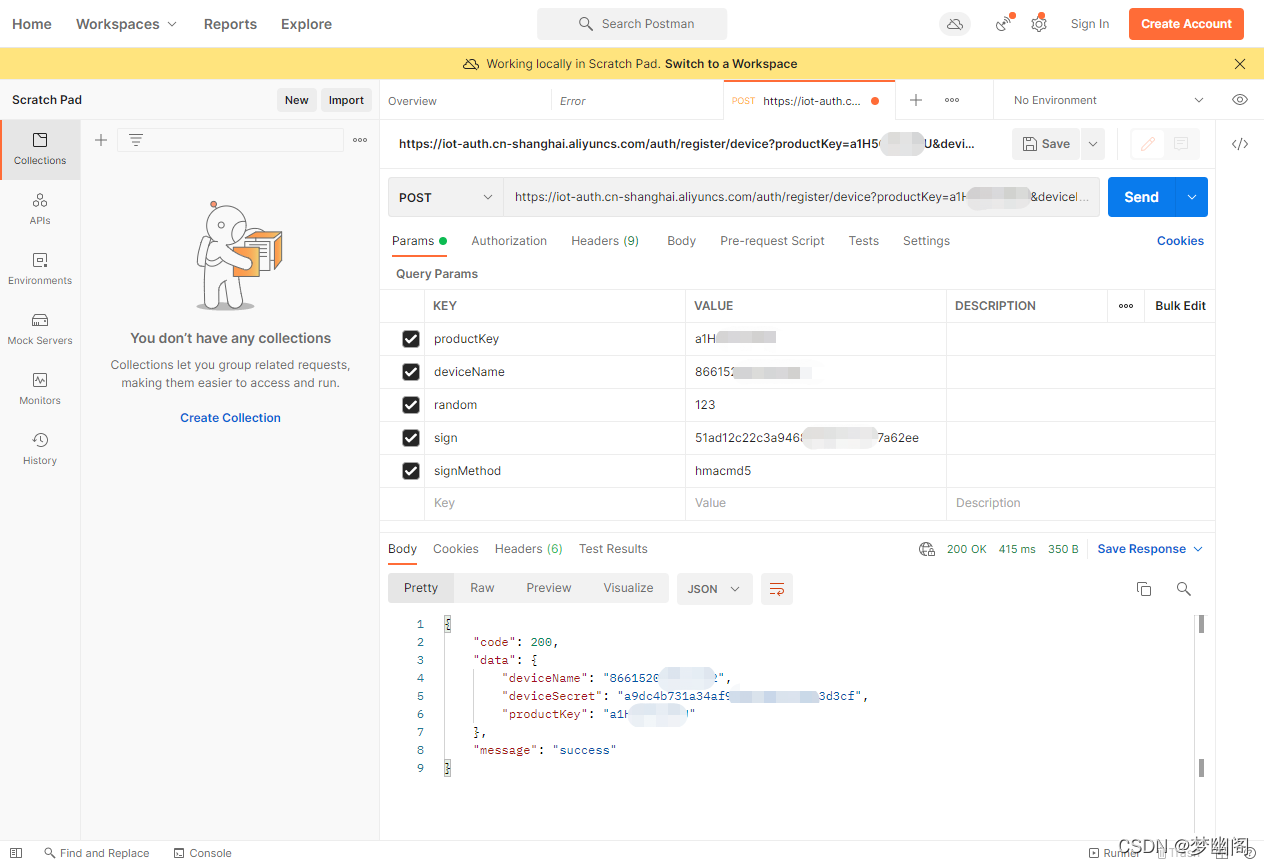The height and width of the screenshot is (865, 1264).
Task: Switch to the Headers (9) request tab
Action: (605, 241)
